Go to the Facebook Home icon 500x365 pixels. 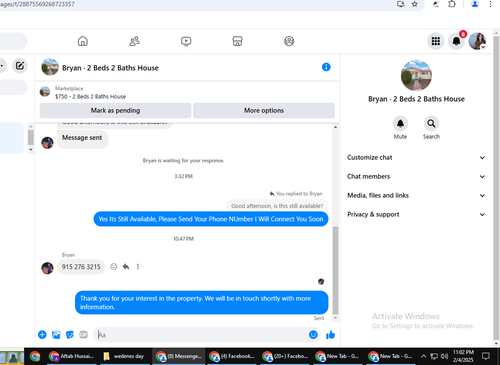[83, 41]
